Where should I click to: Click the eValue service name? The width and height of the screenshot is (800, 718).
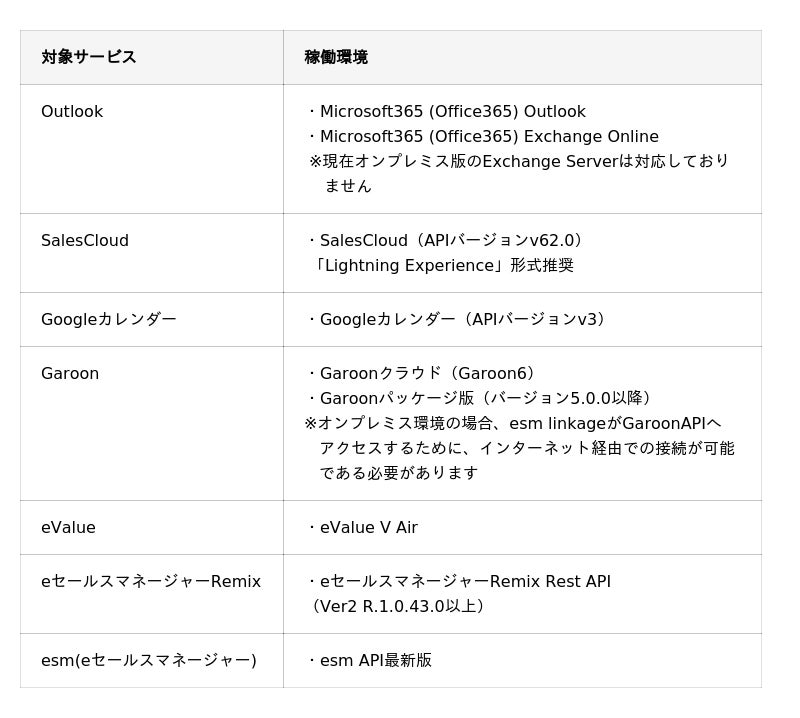68,528
